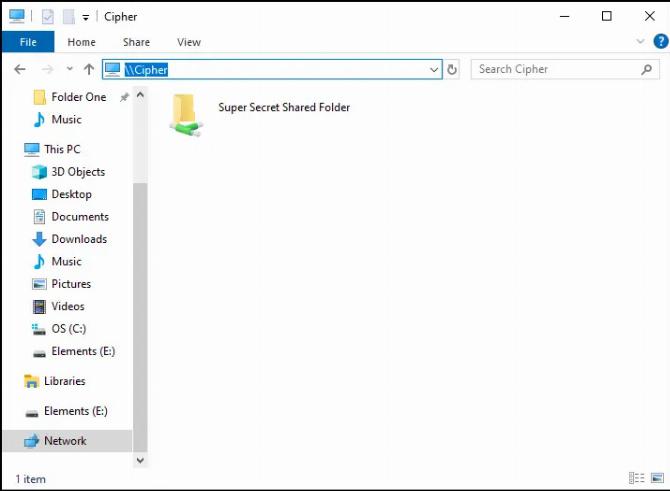The width and height of the screenshot is (670, 491).
Task: Minimize the Cipher window
Action: (564, 16)
